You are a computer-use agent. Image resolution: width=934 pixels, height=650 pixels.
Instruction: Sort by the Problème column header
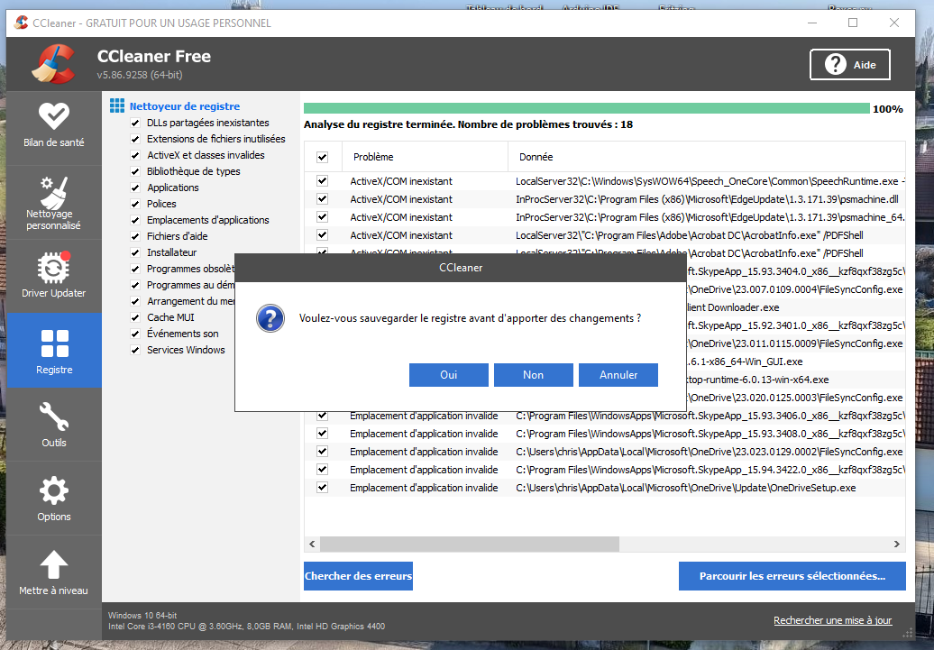425,157
